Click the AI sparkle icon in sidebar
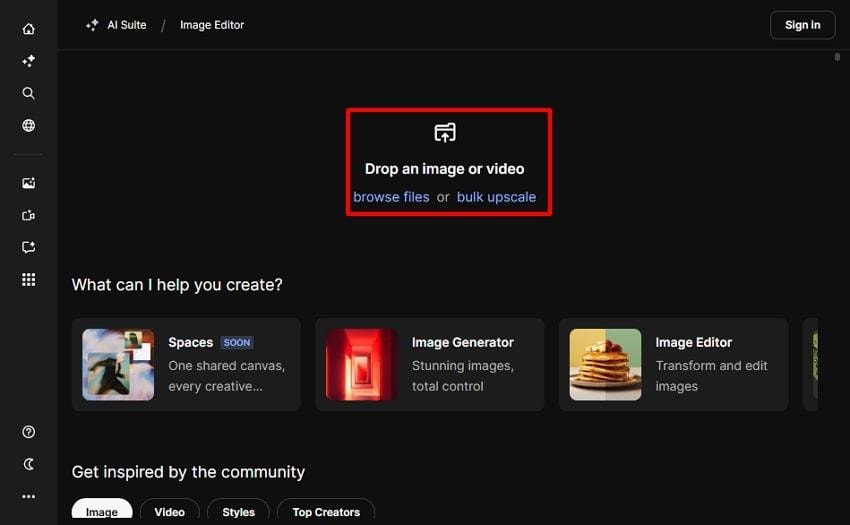The image size is (850, 525). point(29,61)
